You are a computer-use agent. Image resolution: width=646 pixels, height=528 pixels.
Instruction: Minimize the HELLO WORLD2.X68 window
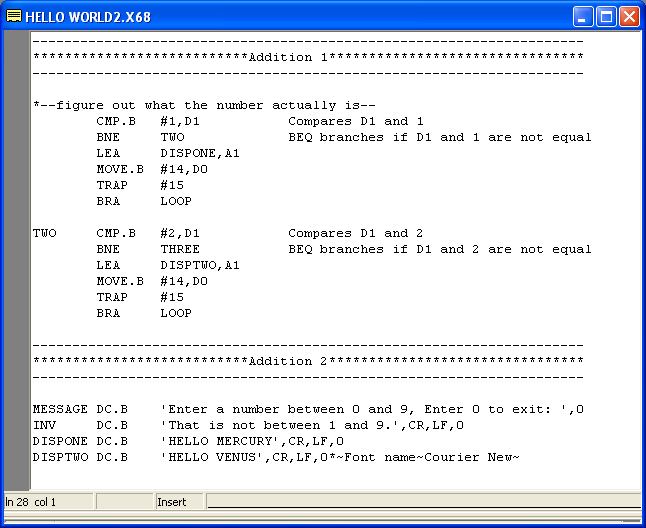(x=584, y=17)
